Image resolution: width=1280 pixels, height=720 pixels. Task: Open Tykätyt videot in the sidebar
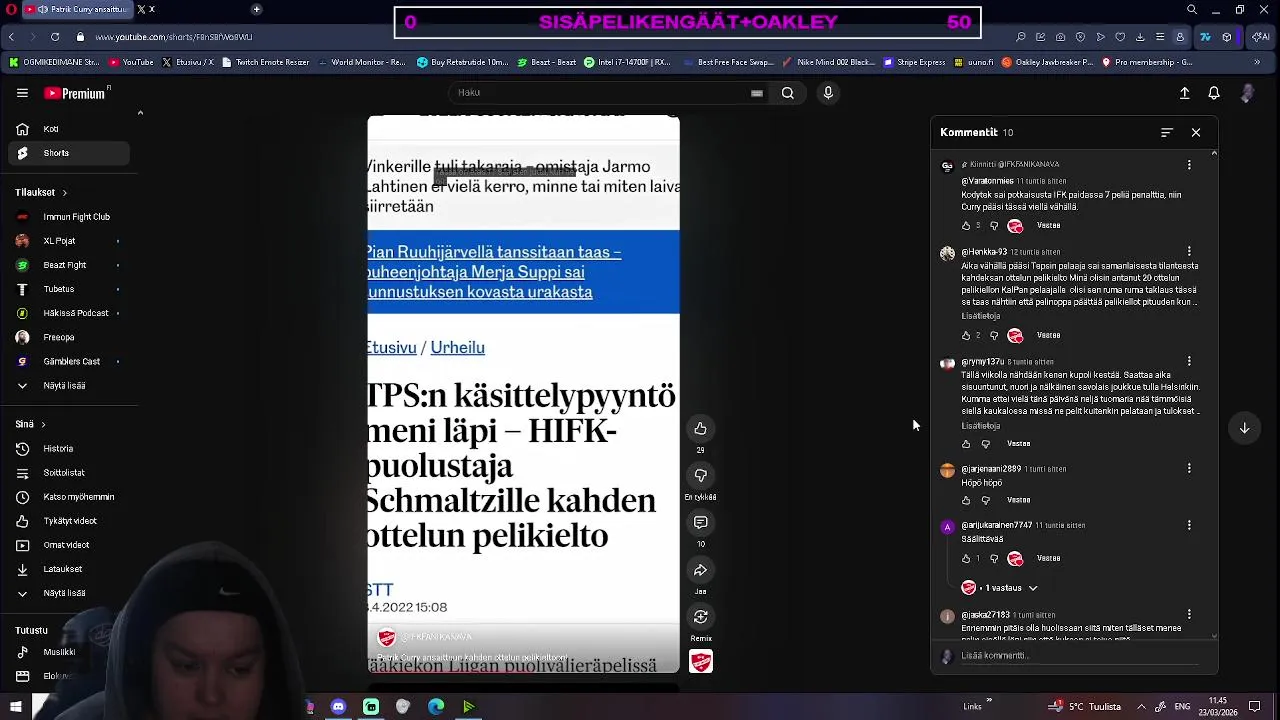pos(68,521)
